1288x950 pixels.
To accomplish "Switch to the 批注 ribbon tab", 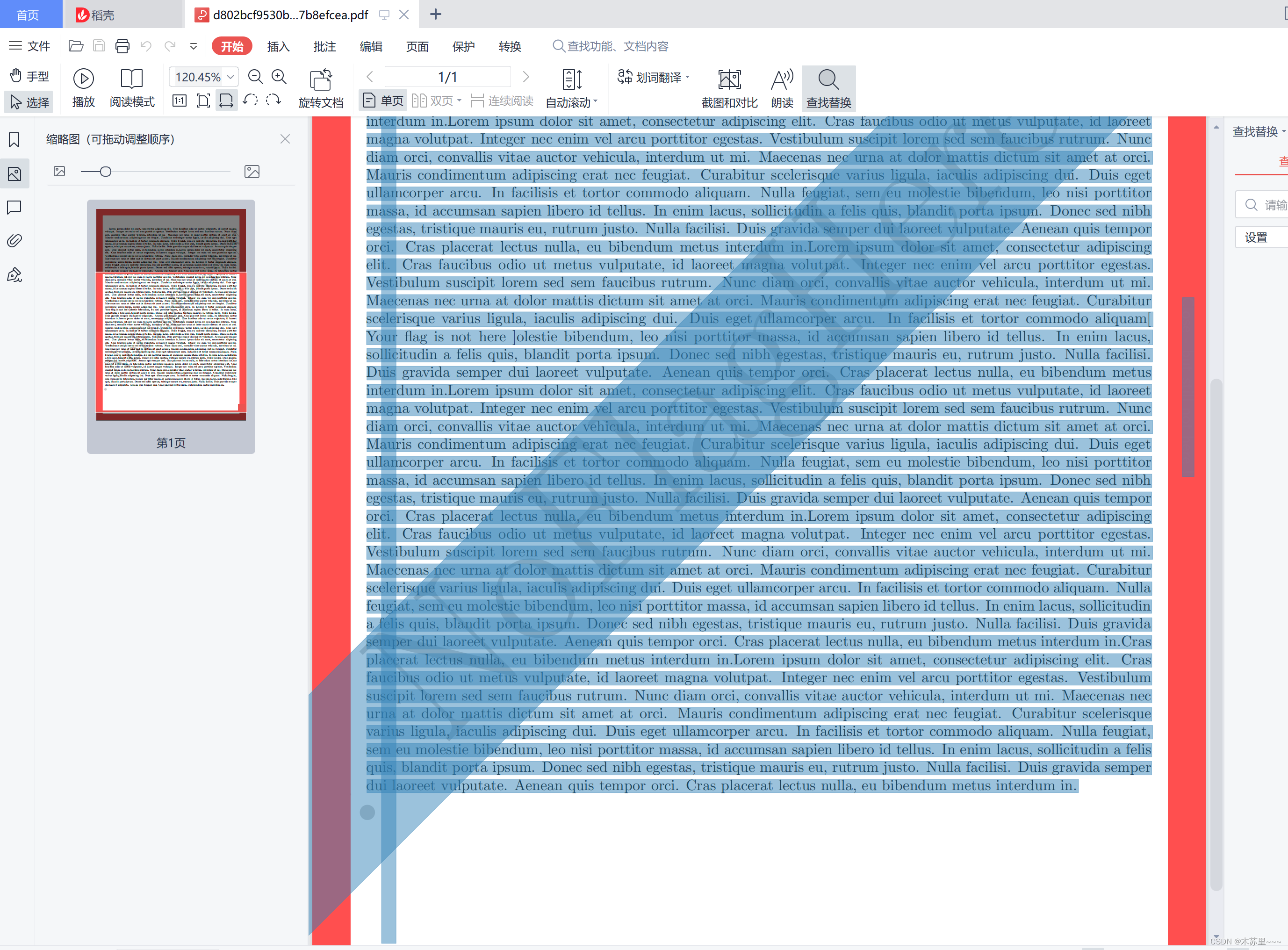I will coord(324,46).
